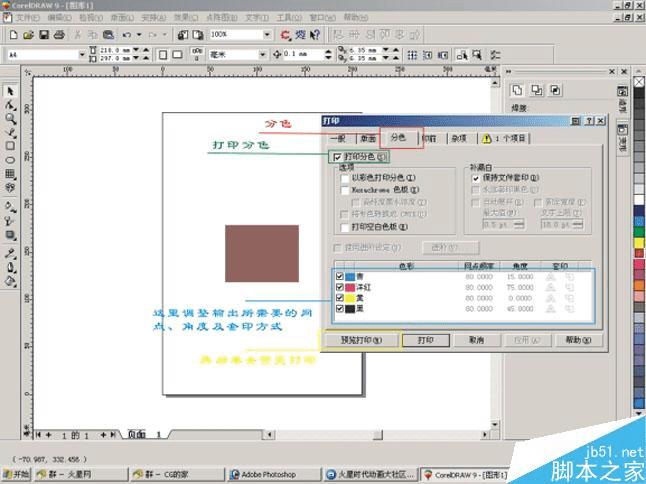Viewport: 646px width, 484px height.
Task: Open the zoom level 100% dropdown
Action: (267, 35)
